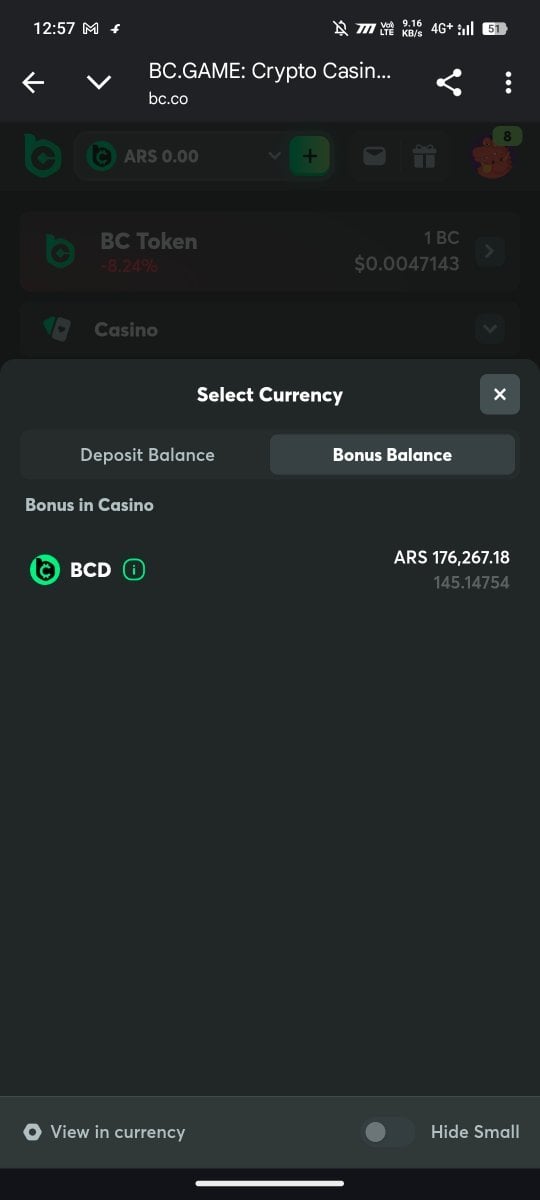Open the mail envelope icon
This screenshot has height=1200, width=540.
[x=374, y=156]
